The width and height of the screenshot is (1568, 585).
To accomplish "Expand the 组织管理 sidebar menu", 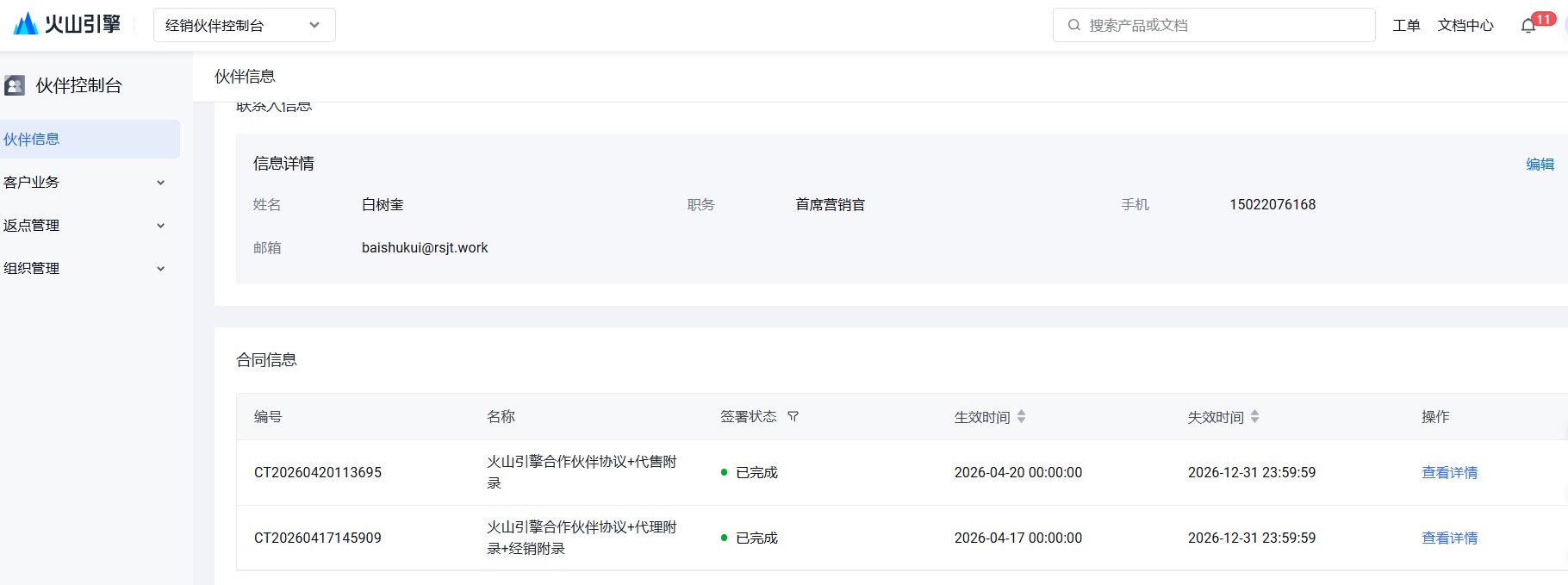I will click(x=86, y=269).
